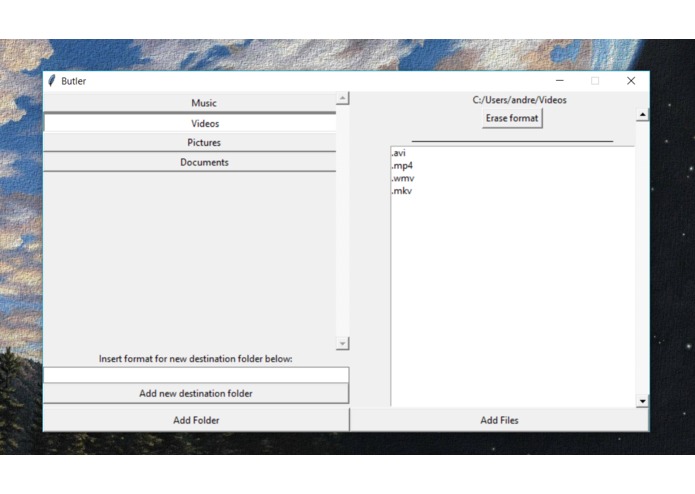Click the Butler feather window icon
Image resolution: width=695 pixels, height=494 pixels.
[x=52, y=81]
